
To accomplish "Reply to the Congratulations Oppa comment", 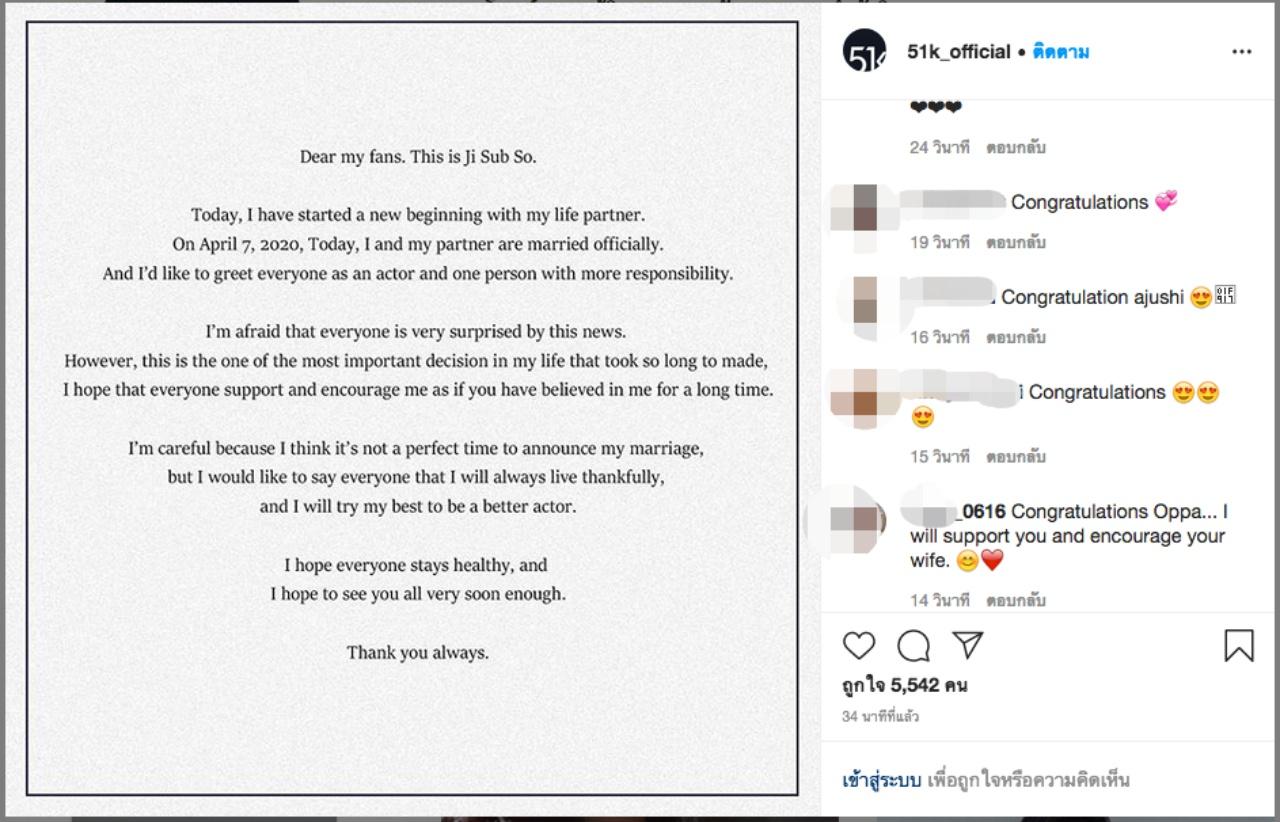I will click(x=1015, y=601).
